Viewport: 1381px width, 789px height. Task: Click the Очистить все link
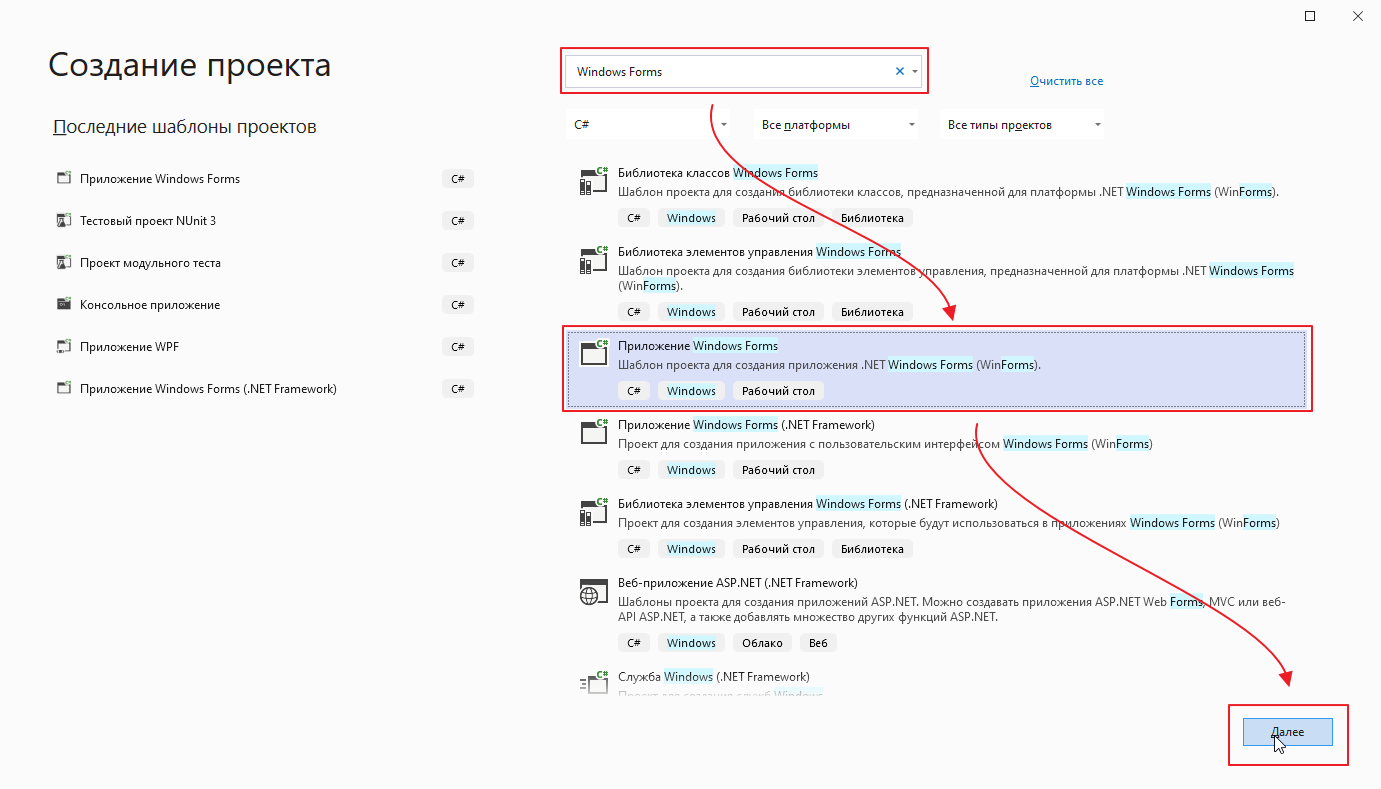click(x=1066, y=81)
